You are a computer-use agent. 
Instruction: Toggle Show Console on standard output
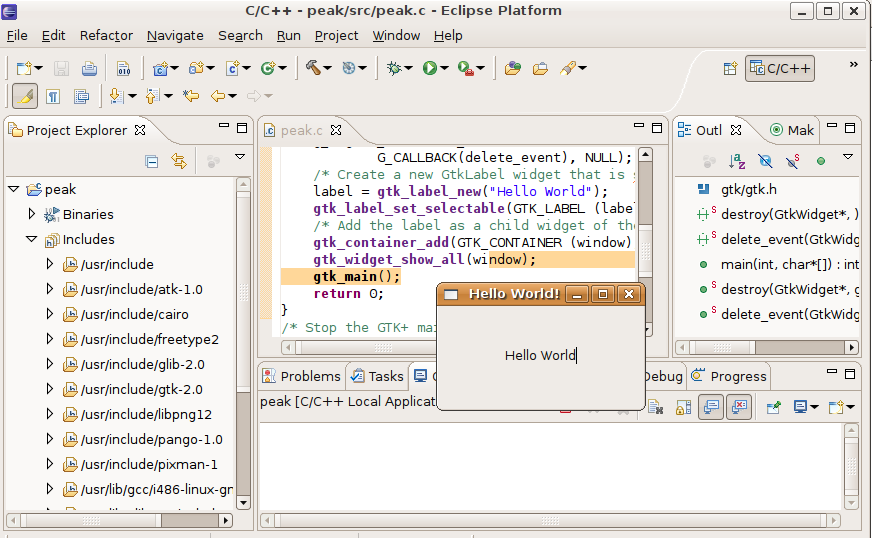(x=711, y=407)
